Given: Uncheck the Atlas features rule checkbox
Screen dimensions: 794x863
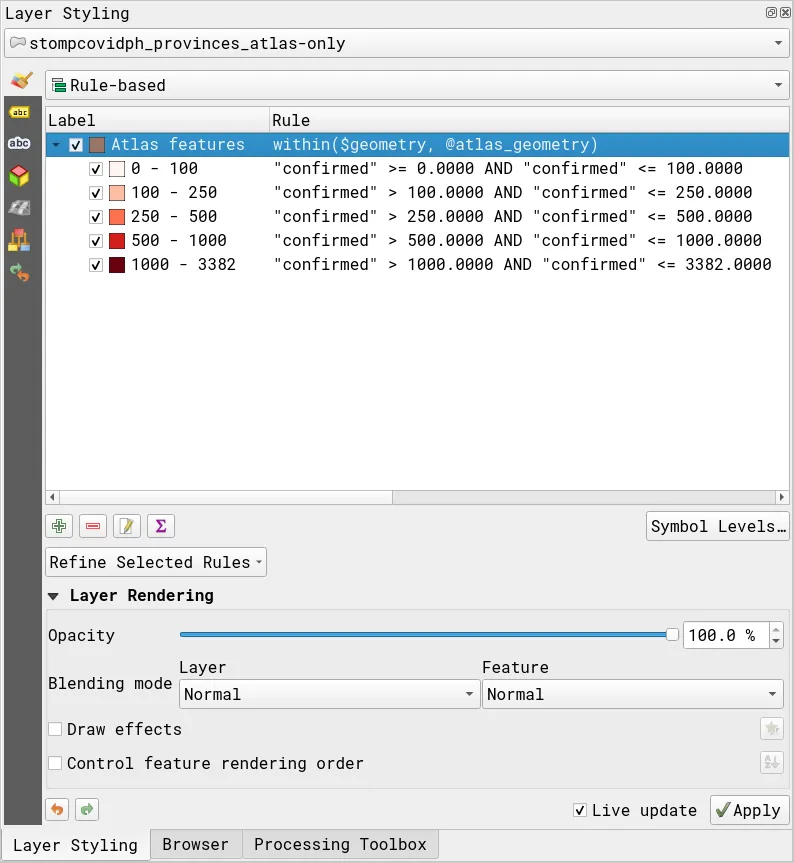Looking at the screenshot, I should pyautogui.click(x=77, y=145).
